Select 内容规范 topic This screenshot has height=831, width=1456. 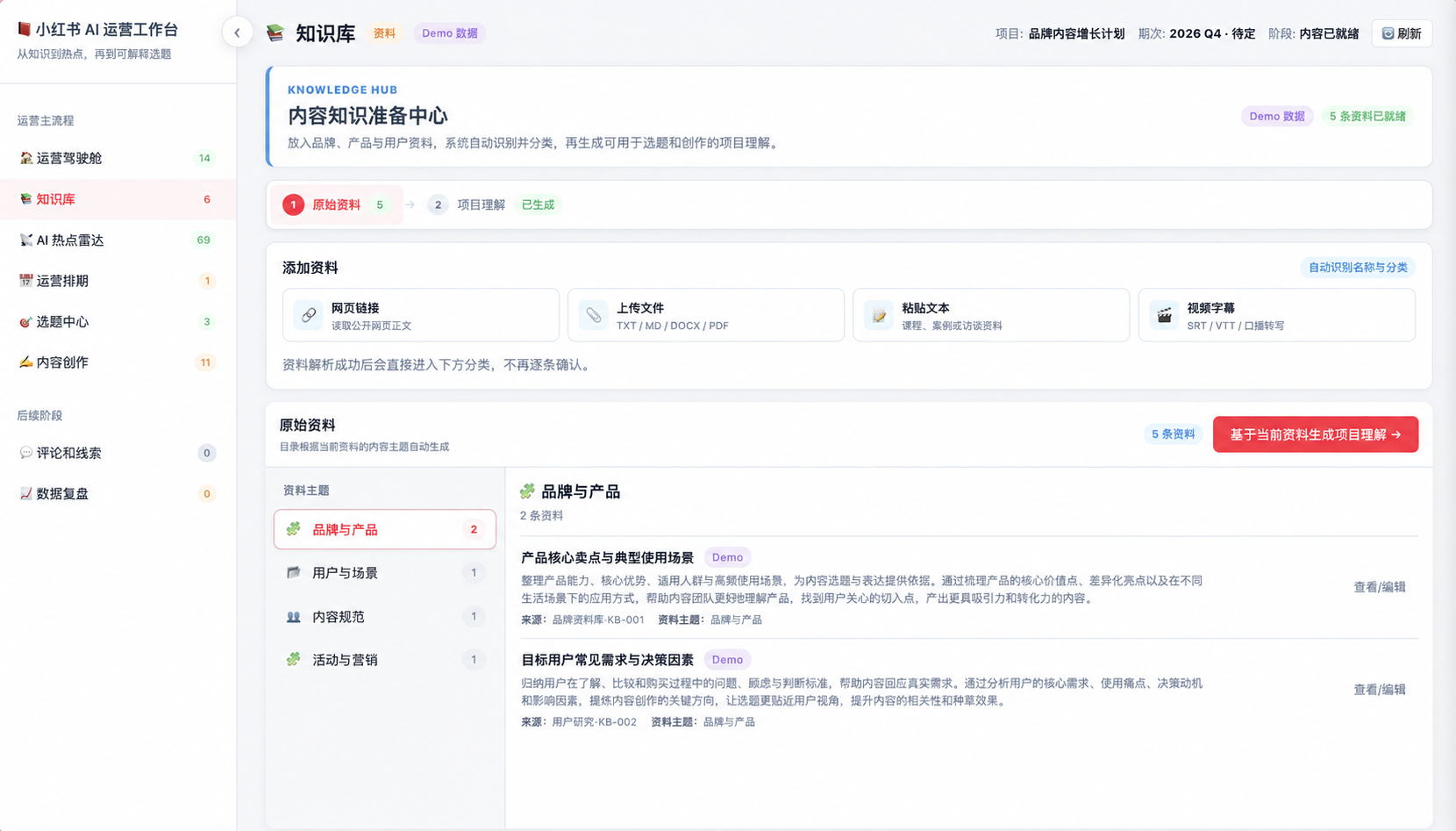[x=385, y=617]
